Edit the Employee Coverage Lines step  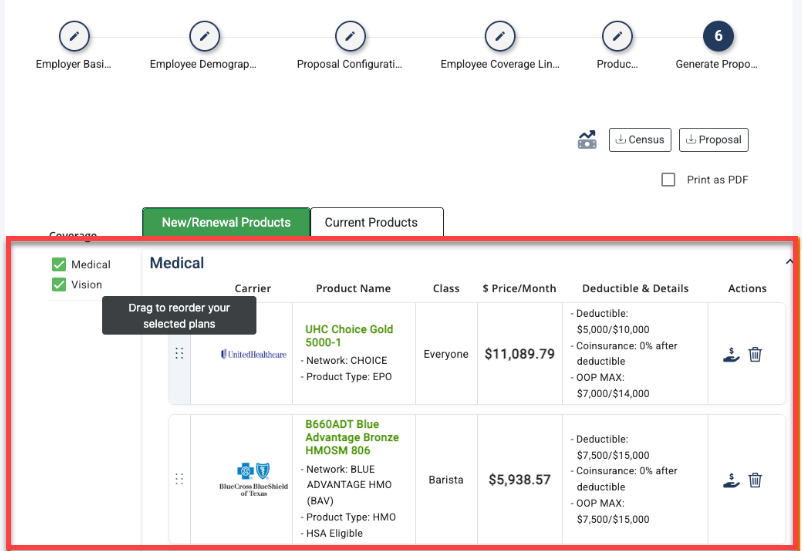pos(500,36)
